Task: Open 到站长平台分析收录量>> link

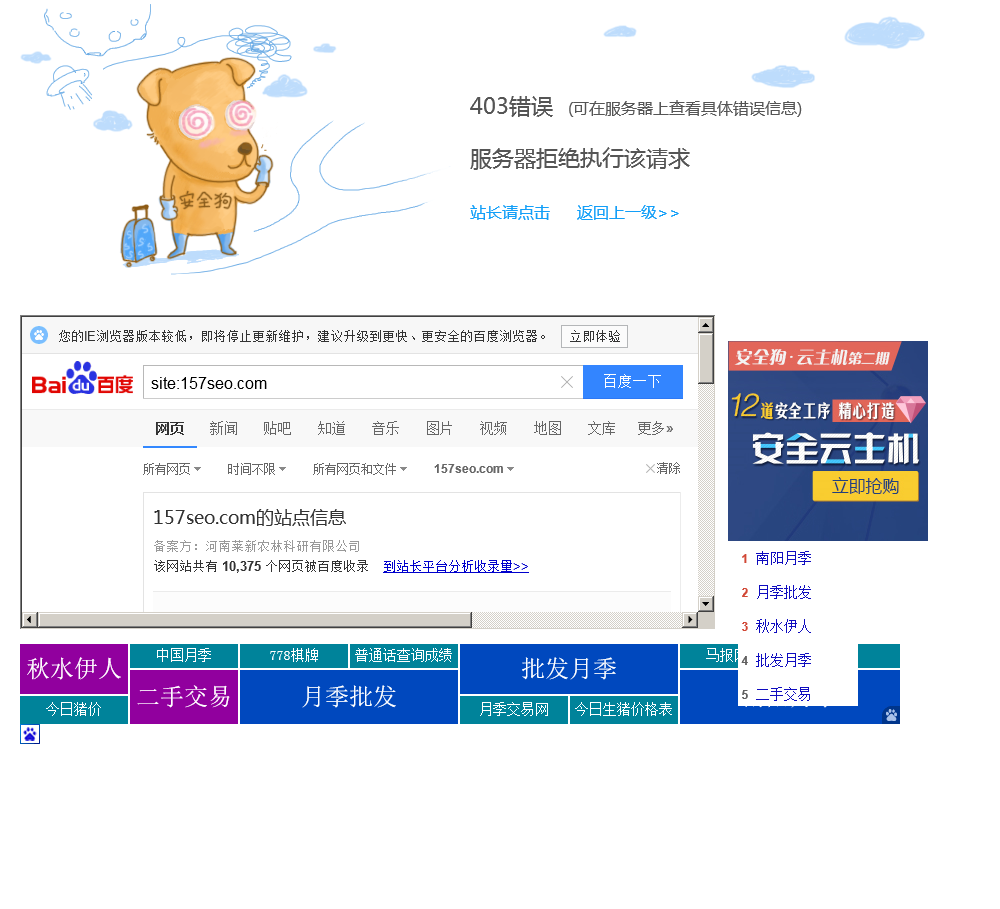Action: click(x=455, y=566)
